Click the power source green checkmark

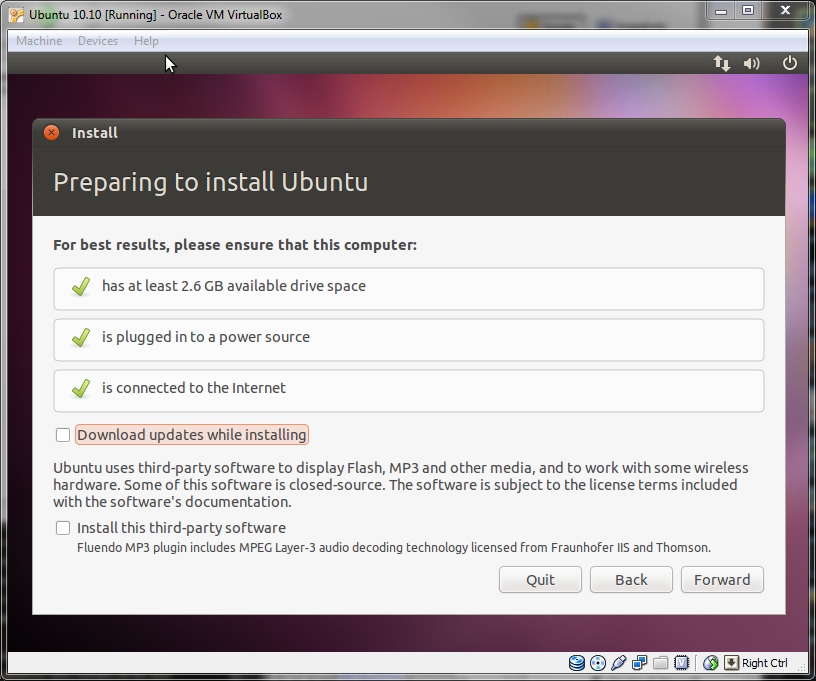pos(81,337)
